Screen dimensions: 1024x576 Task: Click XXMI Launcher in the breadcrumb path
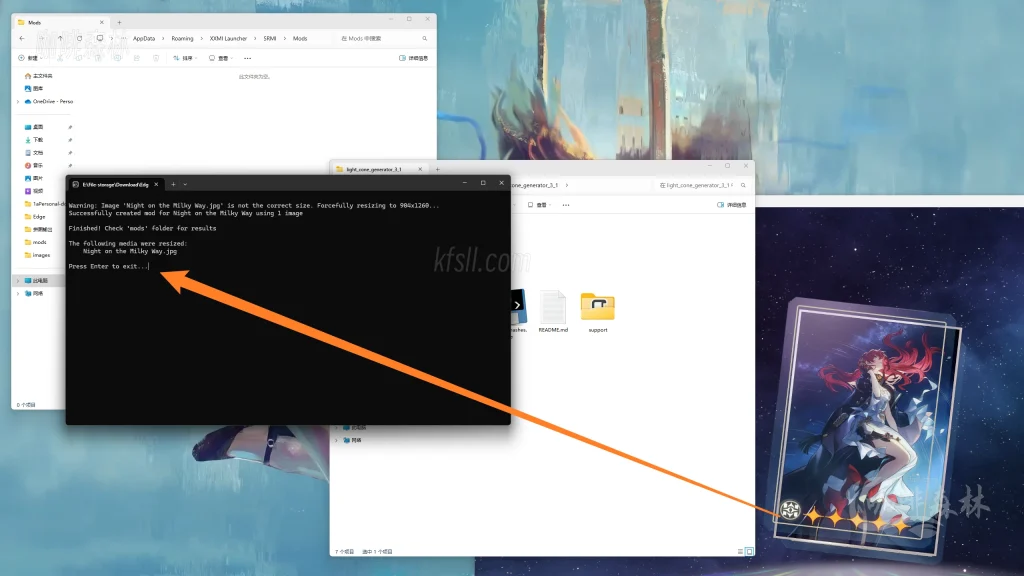(228, 39)
